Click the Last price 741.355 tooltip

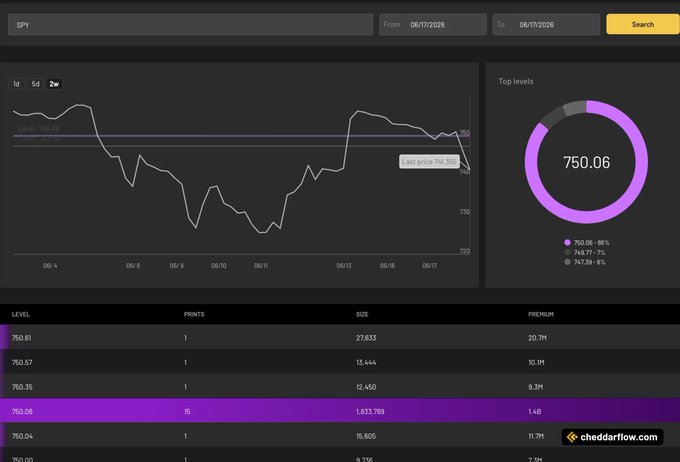coord(429,162)
